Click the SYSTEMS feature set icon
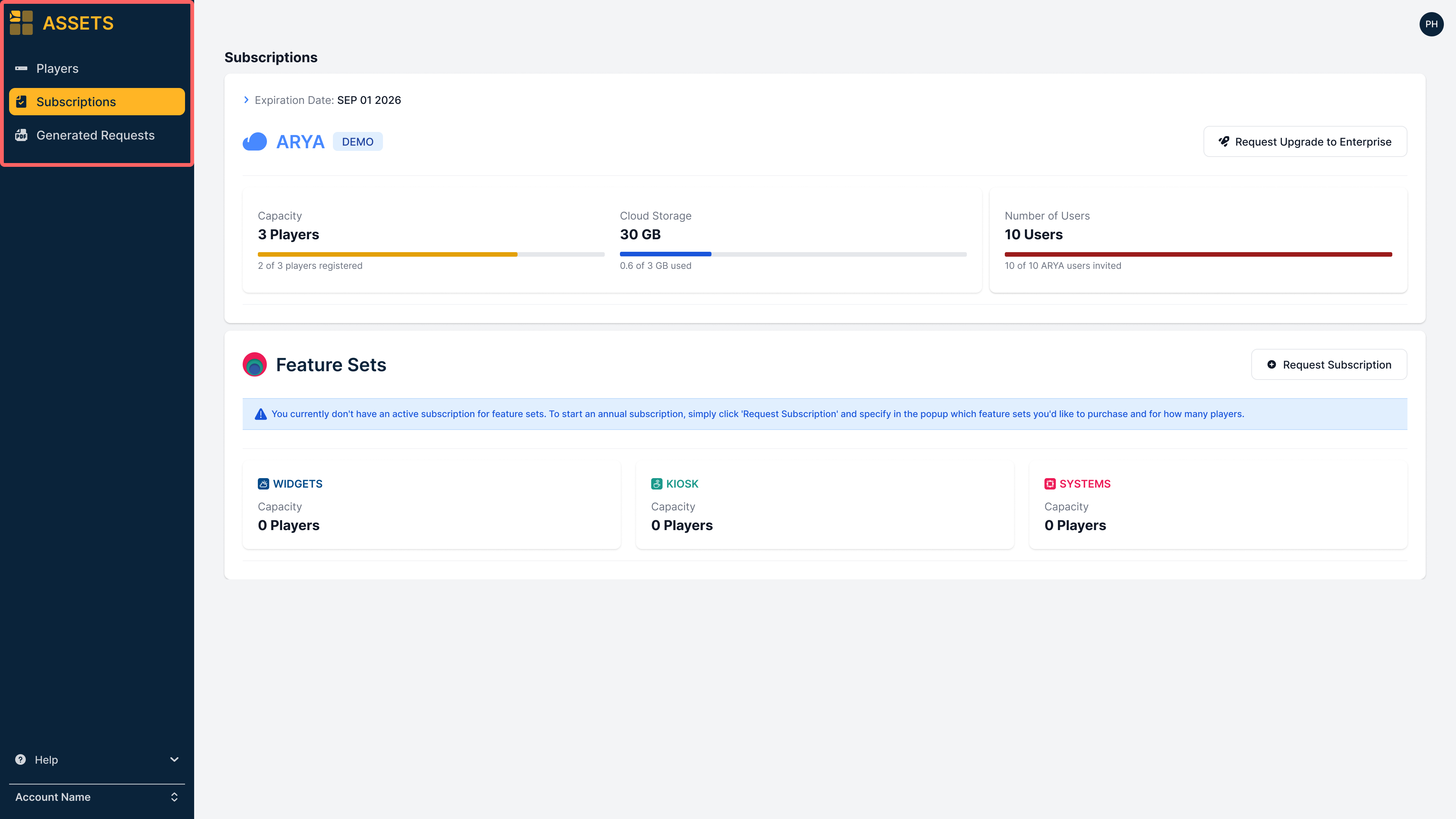The image size is (1456, 819). coord(1050,484)
